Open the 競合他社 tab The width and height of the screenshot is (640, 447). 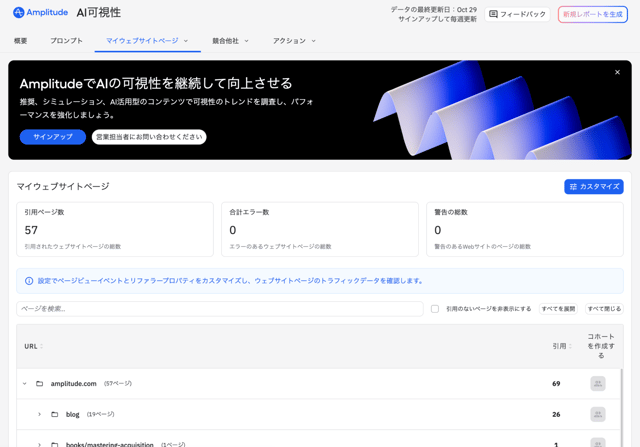[x=225, y=41]
